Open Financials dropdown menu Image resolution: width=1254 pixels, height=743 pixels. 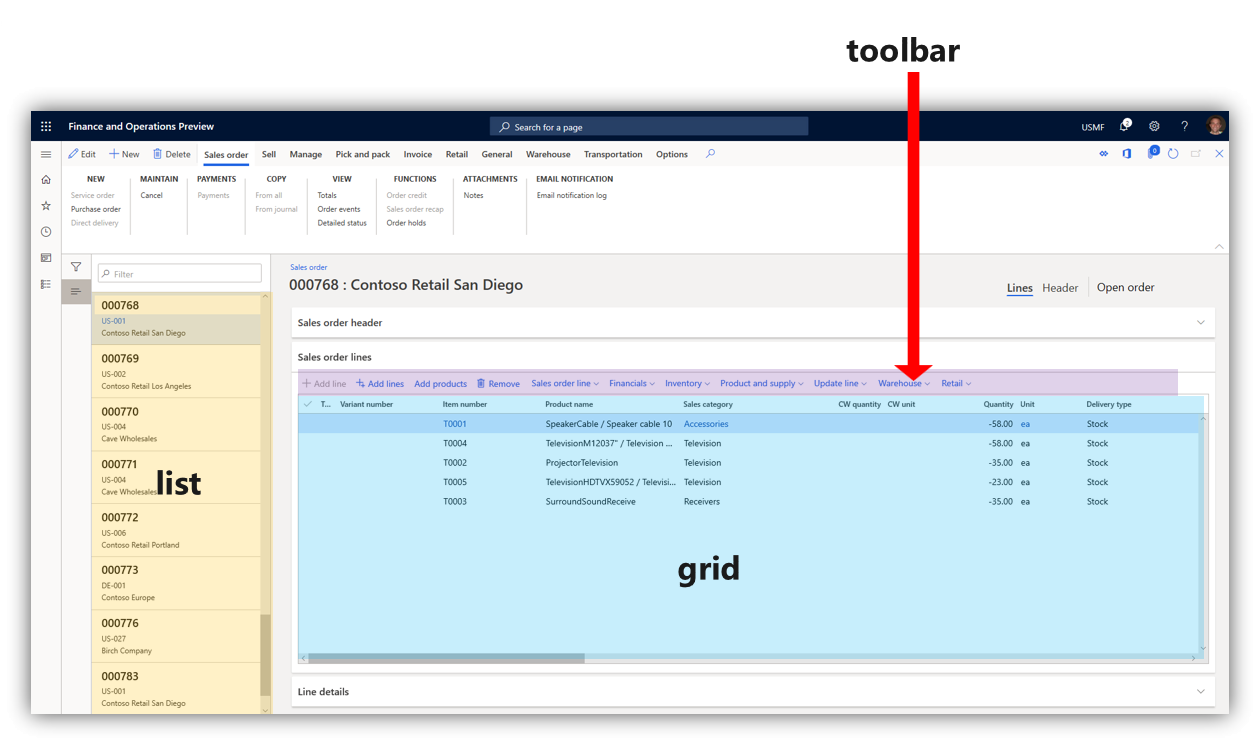pos(632,383)
